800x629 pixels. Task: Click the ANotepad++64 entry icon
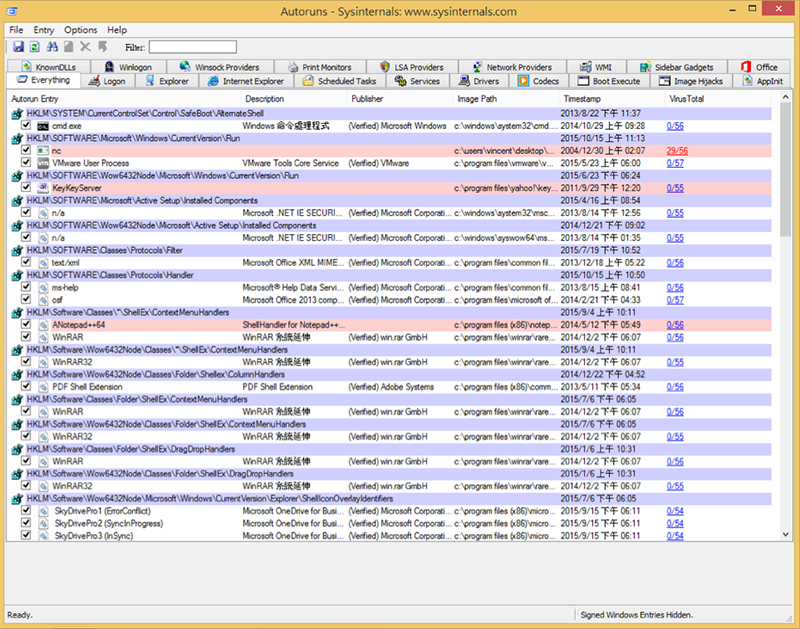coord(43,325)
